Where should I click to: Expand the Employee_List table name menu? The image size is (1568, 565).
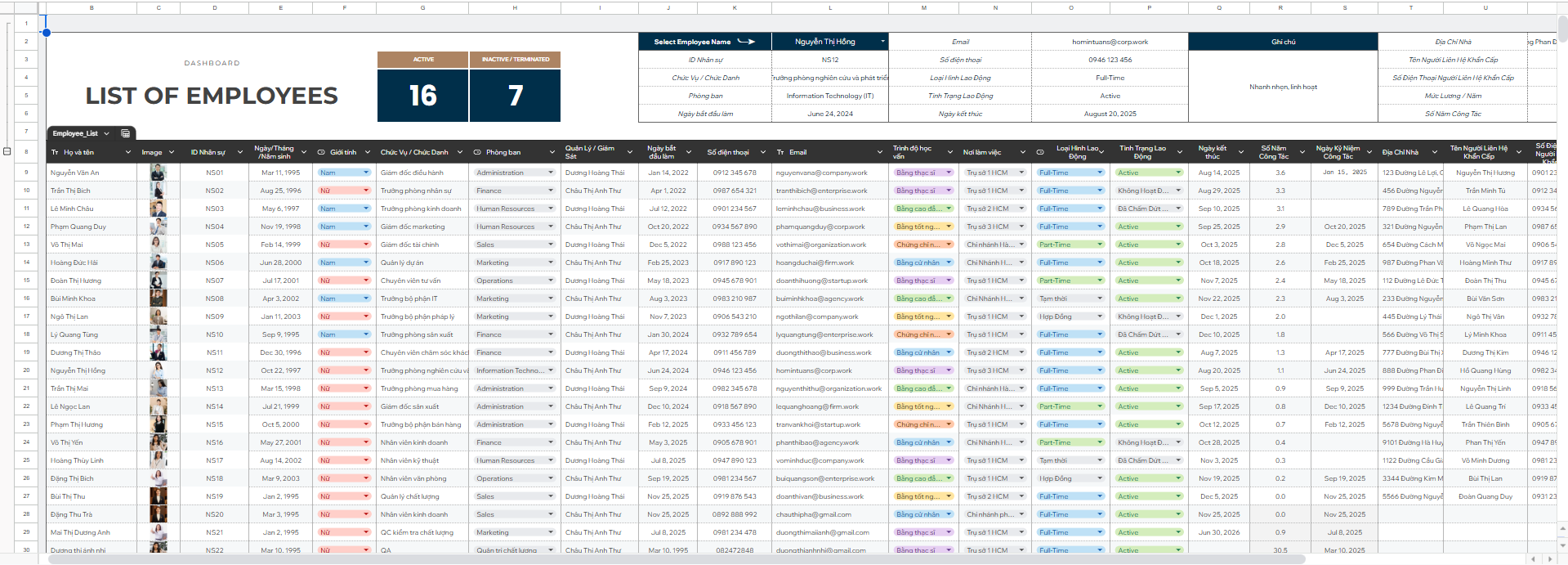click(x=106, y=133)
